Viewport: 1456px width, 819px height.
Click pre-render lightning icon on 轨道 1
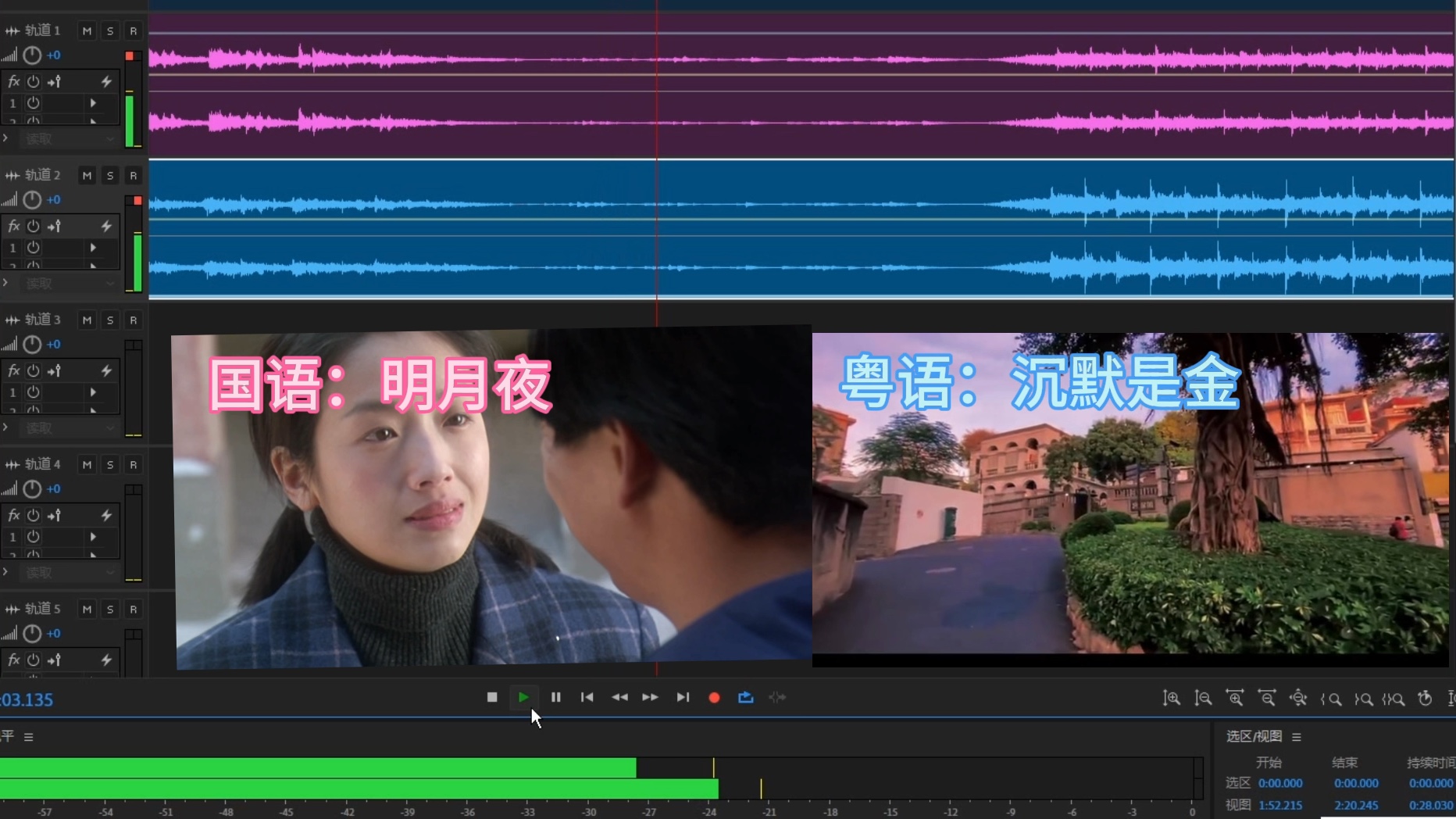106,81
